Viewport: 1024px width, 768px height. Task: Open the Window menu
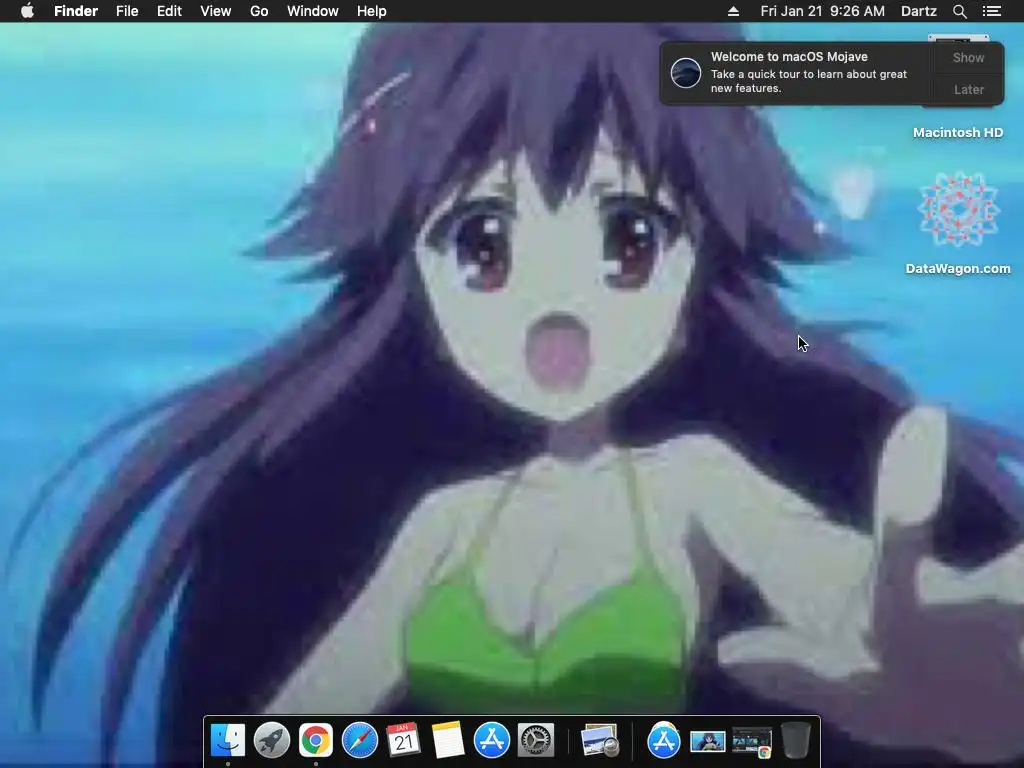[313, 11]
